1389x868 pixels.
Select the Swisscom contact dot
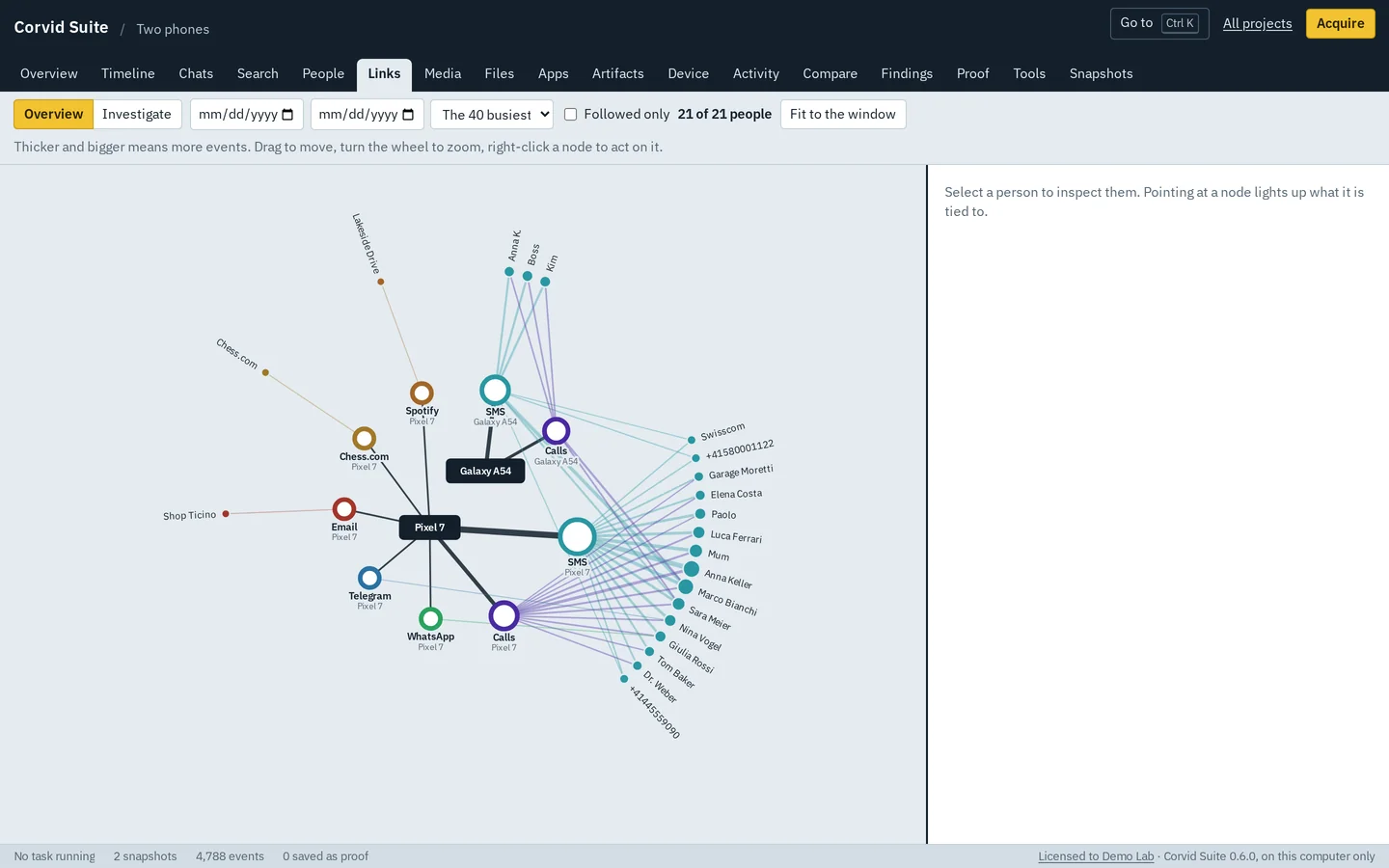pyautogui.click(x=692, y=440)
